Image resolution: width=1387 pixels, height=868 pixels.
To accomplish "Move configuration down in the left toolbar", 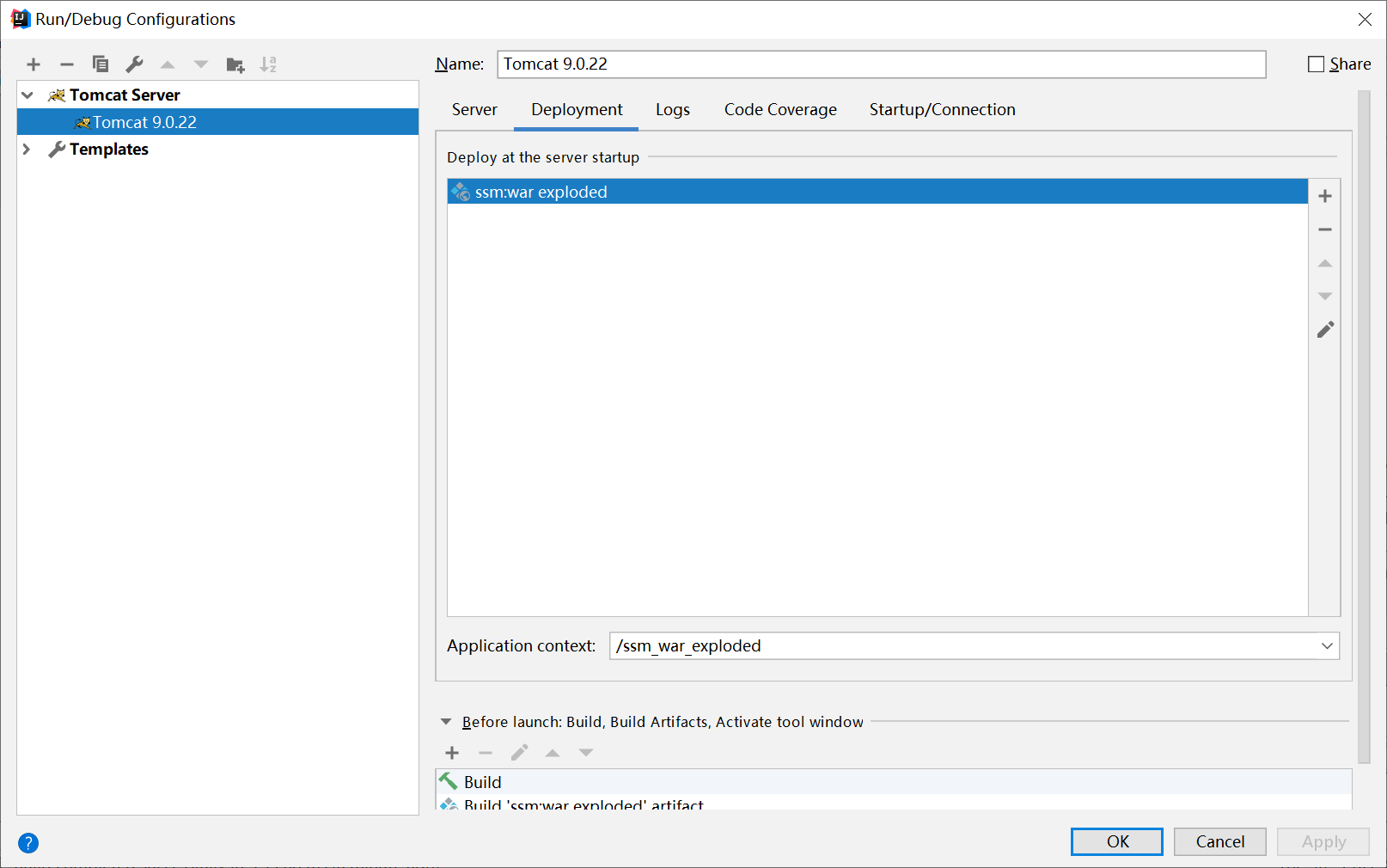I will pos(201,64).
